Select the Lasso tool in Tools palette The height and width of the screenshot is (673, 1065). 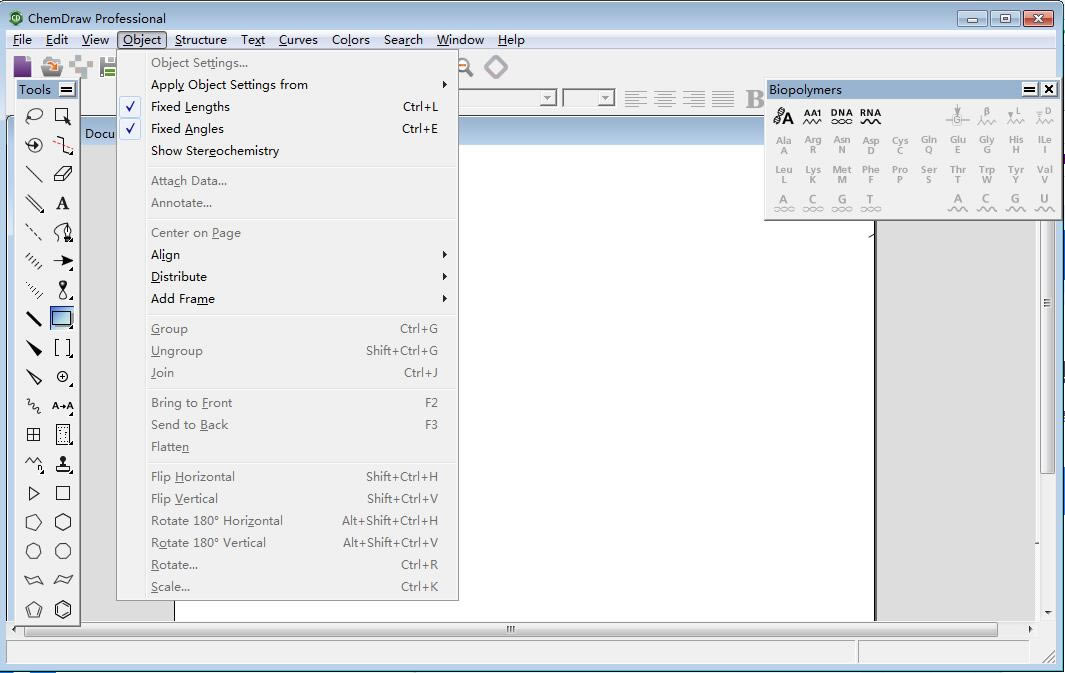pyautogui.click(x=34, y=116)
